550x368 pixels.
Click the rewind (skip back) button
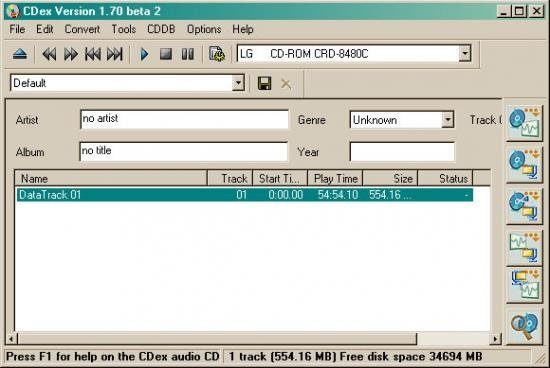point(49,54)
